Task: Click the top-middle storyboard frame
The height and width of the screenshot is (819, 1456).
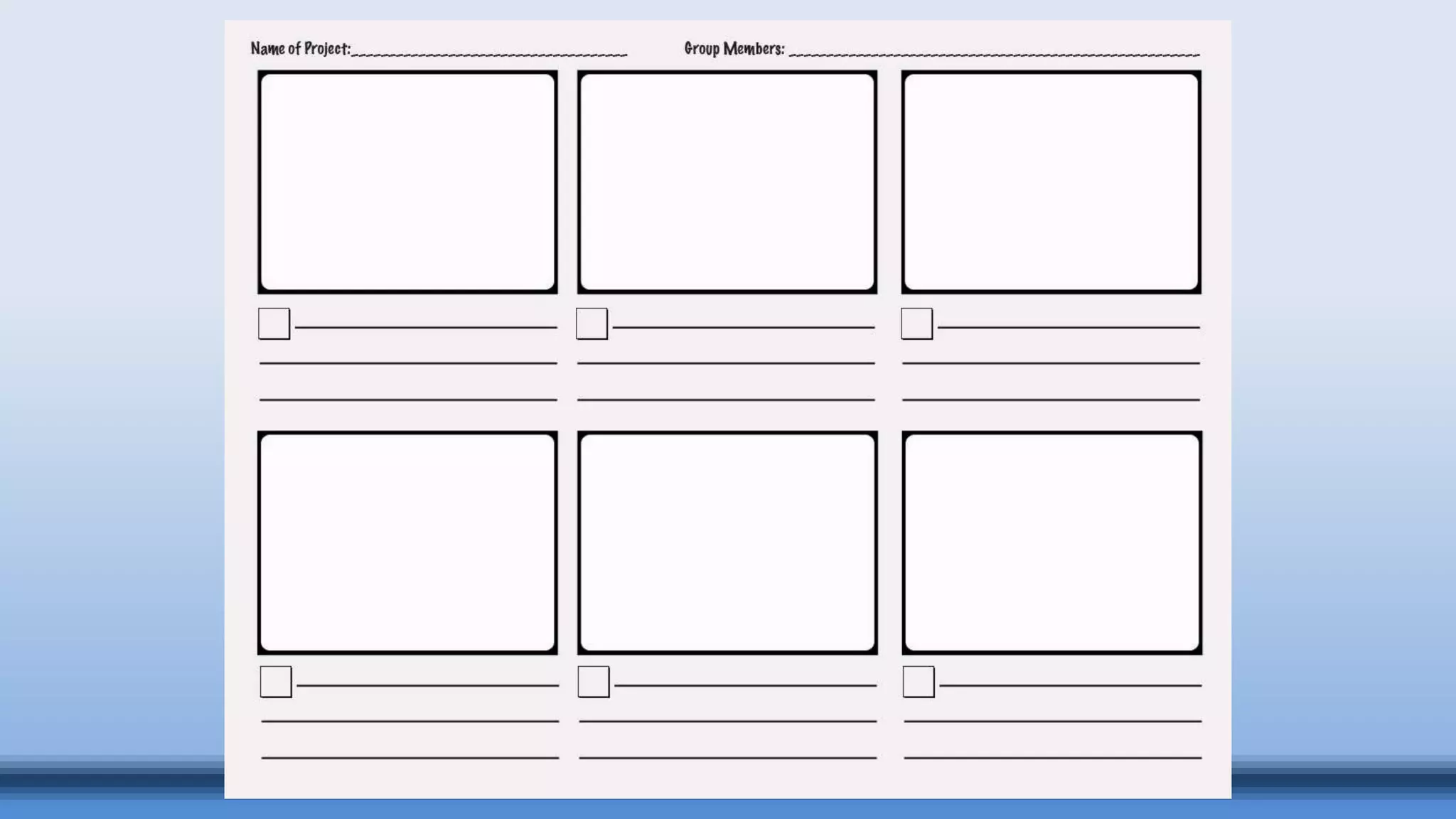Action: pos(727,182)
